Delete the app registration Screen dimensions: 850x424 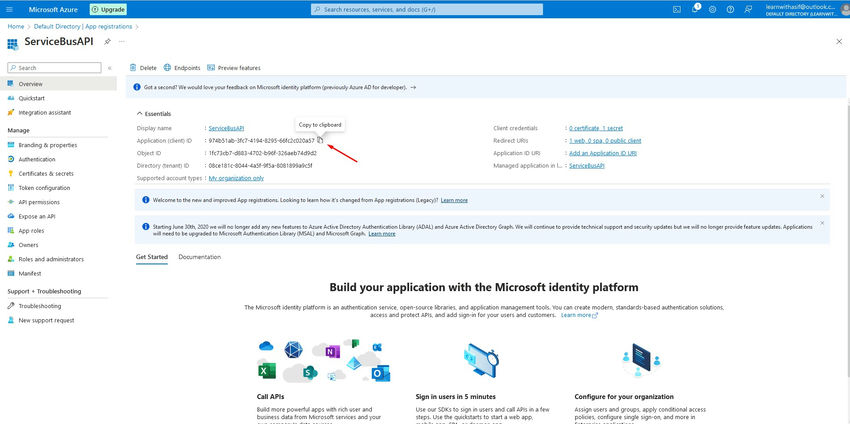[x=143, y=68]
